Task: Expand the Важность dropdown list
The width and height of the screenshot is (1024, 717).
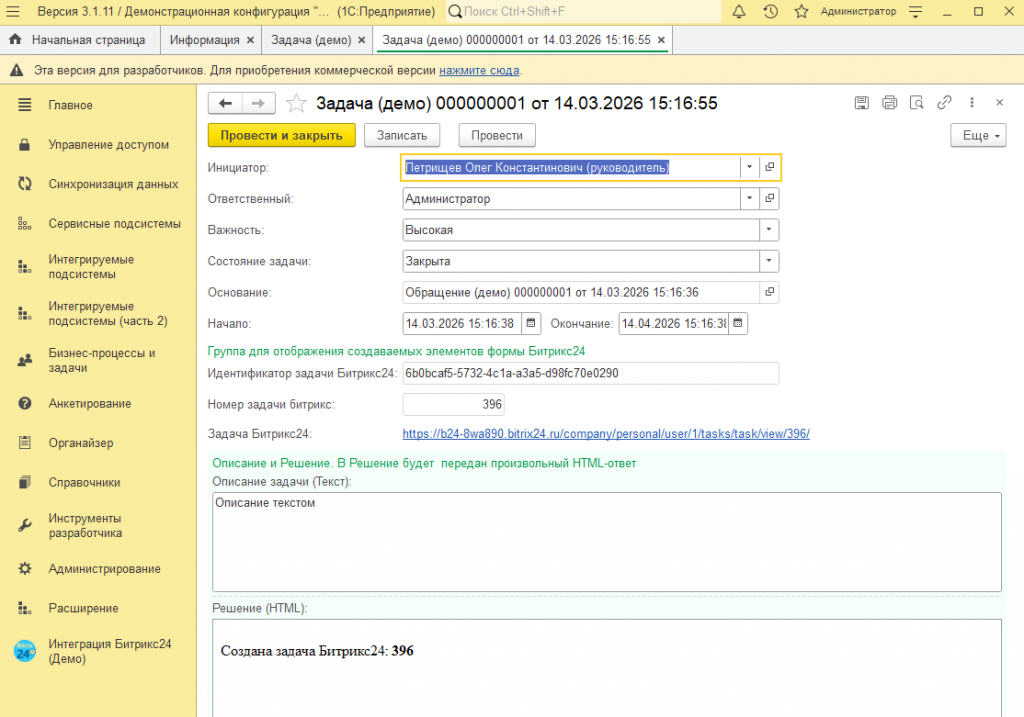Action: tap(768, 230)
